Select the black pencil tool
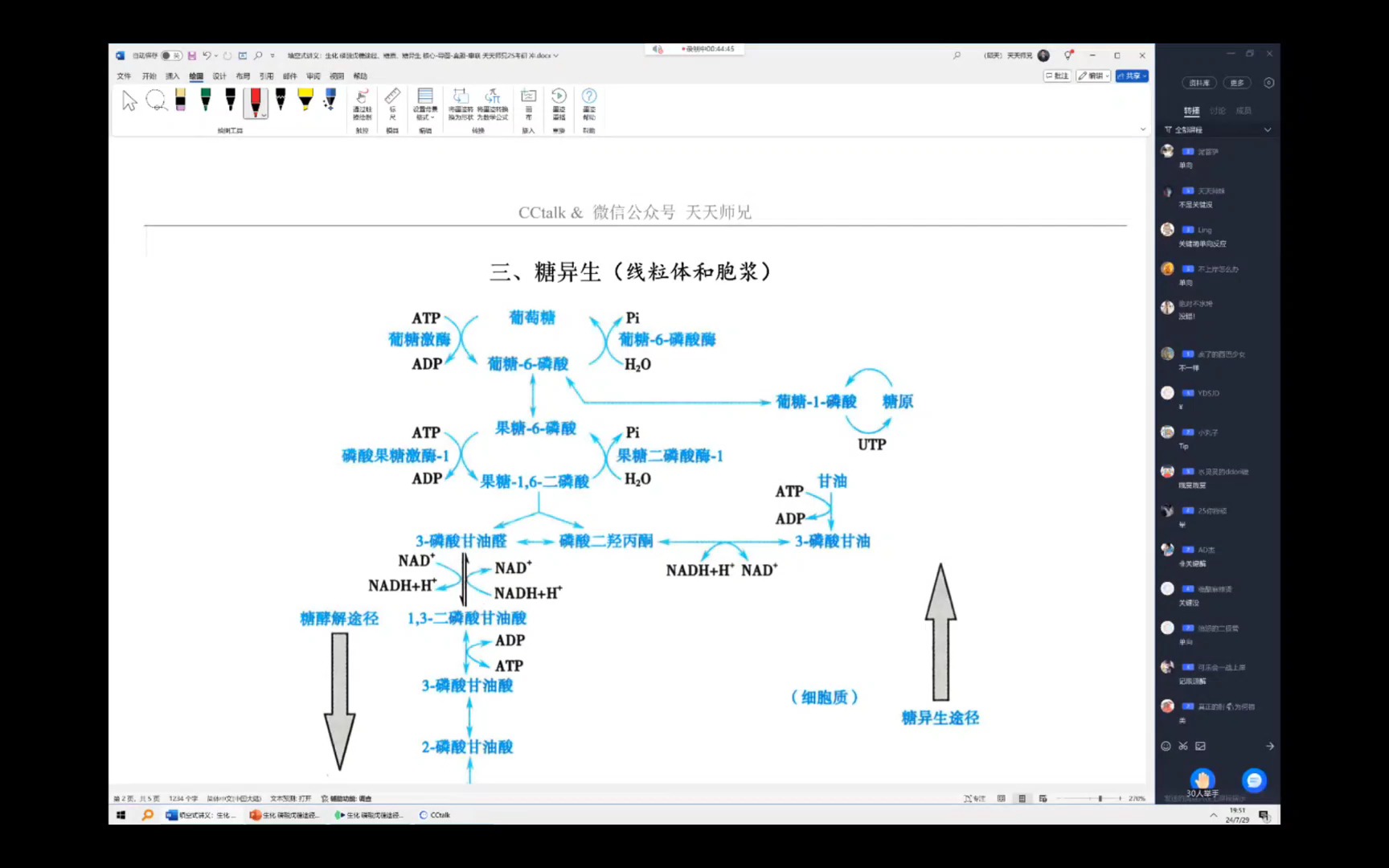Screen dimensions: 1389x868 pyautogui.click(x=281, y=100)
